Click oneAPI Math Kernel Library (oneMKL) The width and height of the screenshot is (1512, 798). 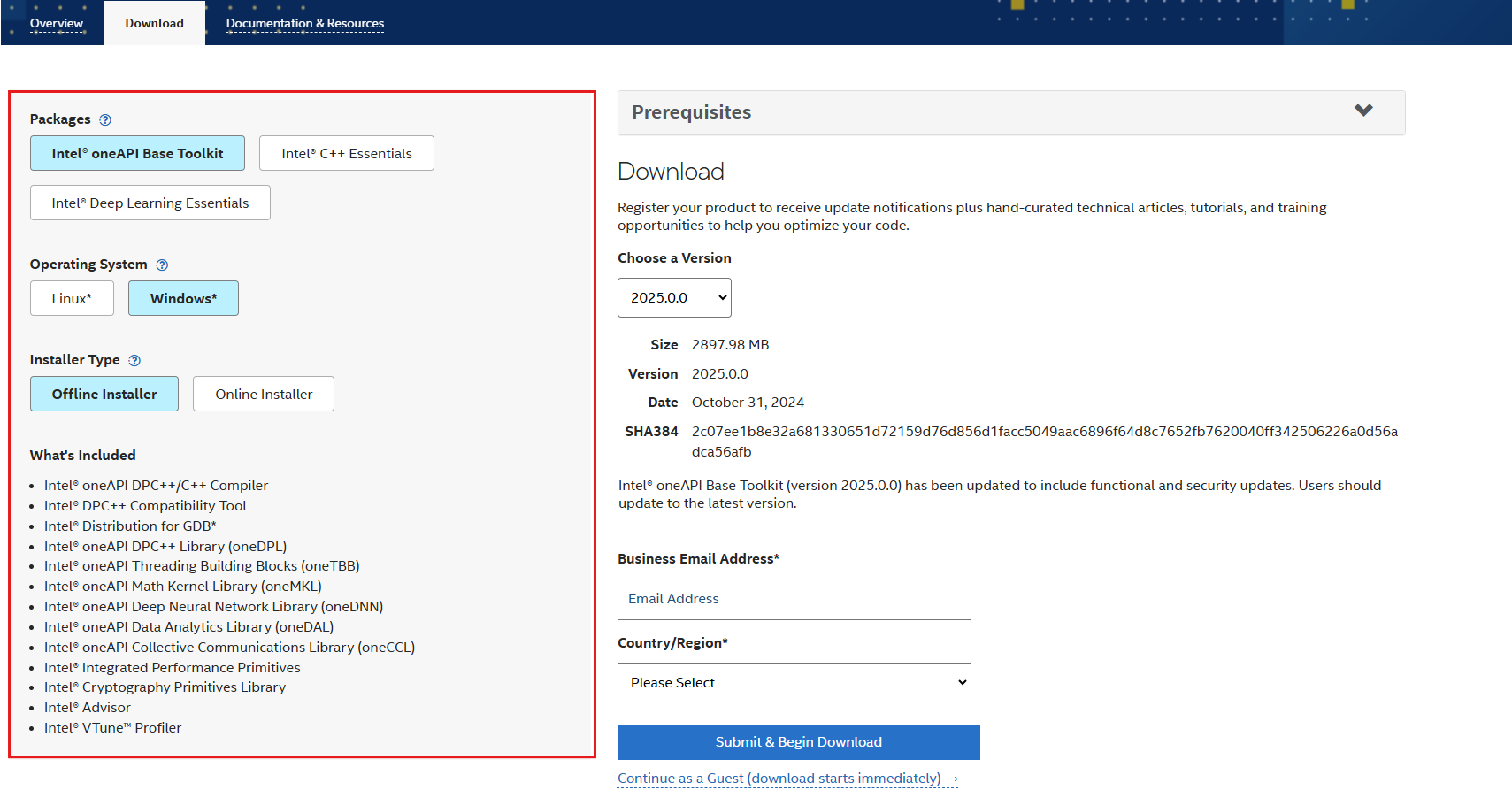pos(183,587)
